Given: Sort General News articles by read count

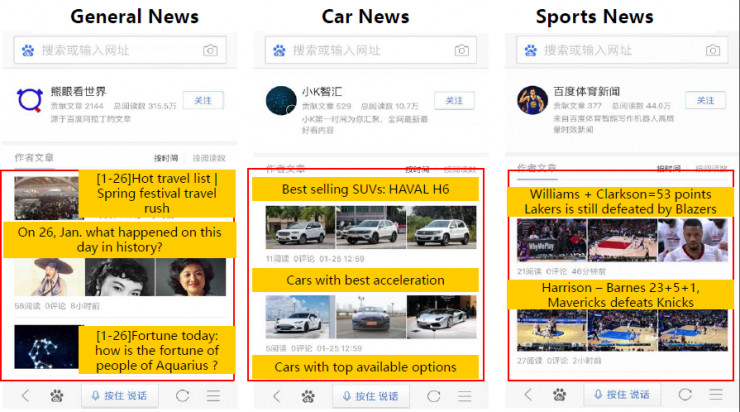Looking at the screenshot, I should [x=209, y=158].
